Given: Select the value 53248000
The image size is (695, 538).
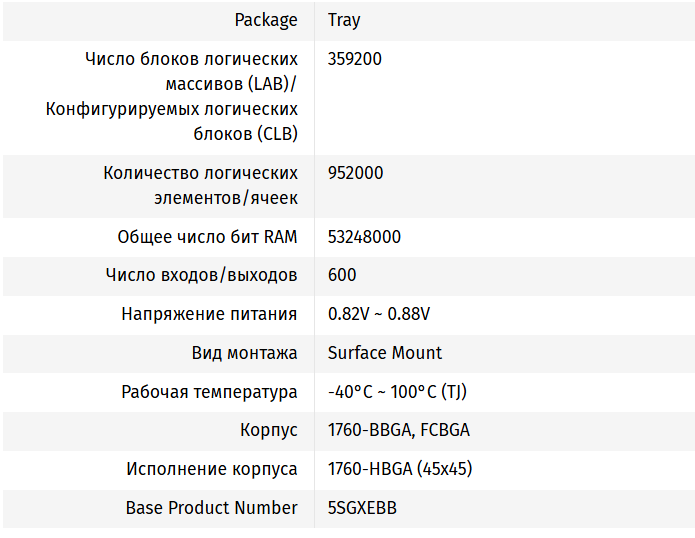Looking at the screenshot, I should pos(365,237).
